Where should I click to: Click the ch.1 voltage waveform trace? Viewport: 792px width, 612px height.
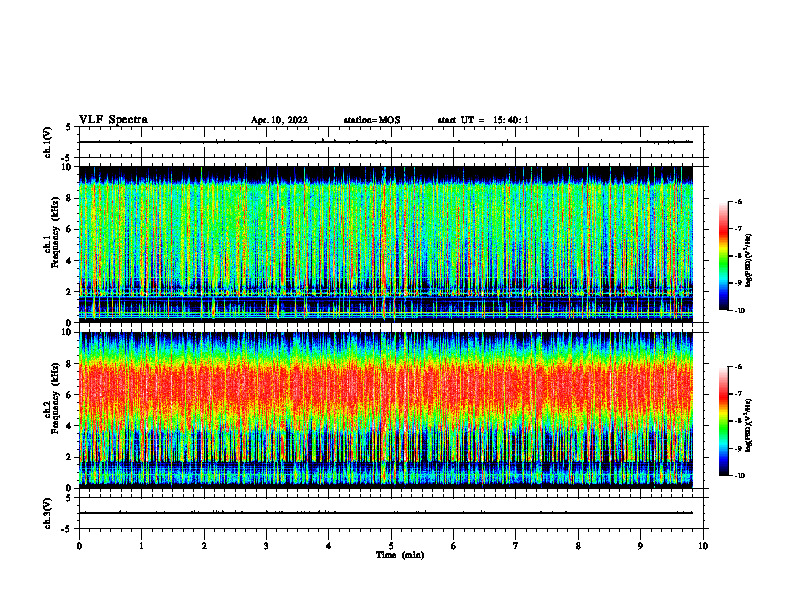pyautogui.click(x=386, y=142)
